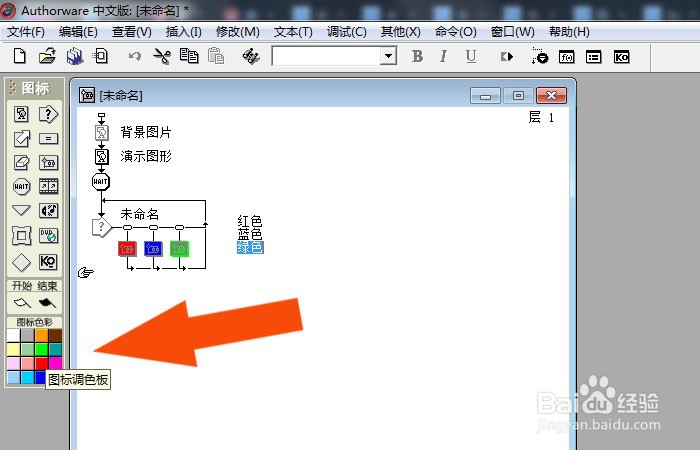Click the New file toolbar icon
This screenshot has height=450, width=700.
click(x=20, y=56)
